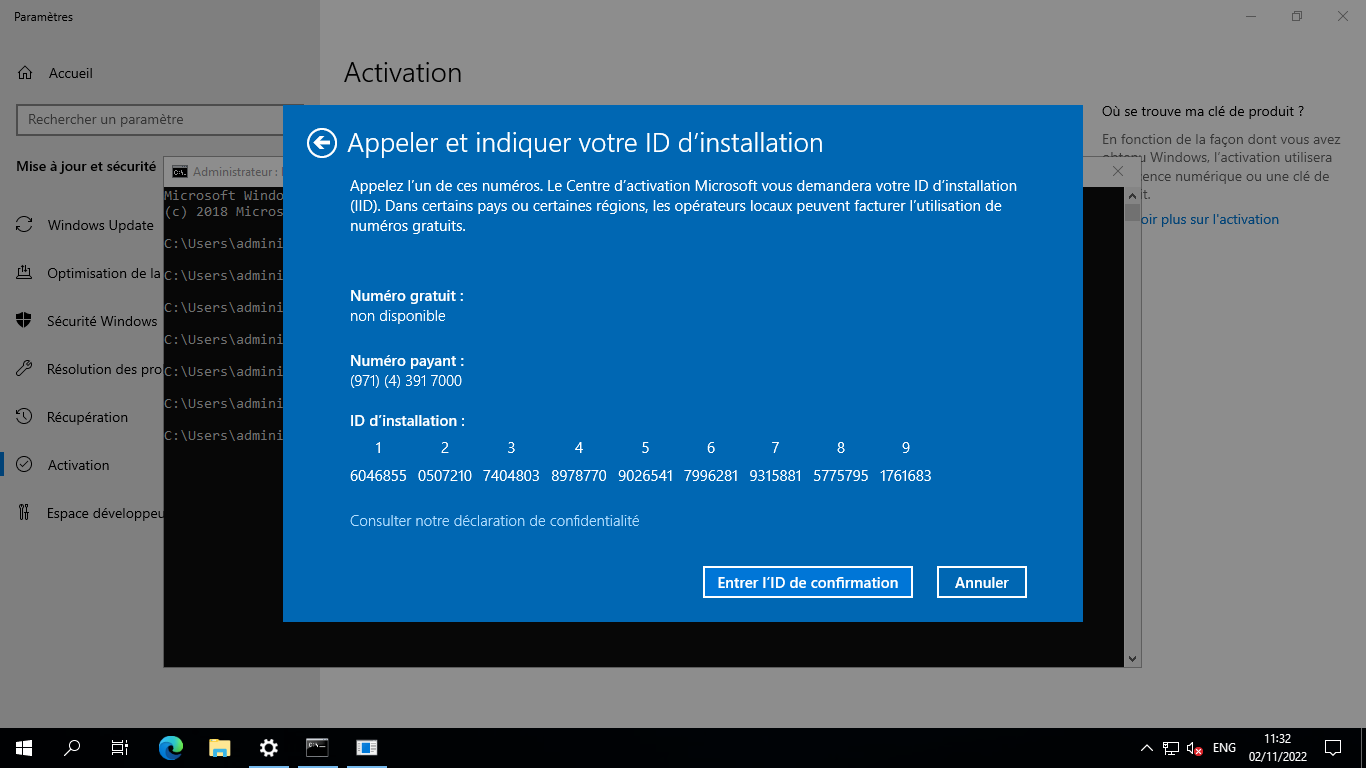
Task: Click the delivery optimization icon
Action: (x=24, y=273)
